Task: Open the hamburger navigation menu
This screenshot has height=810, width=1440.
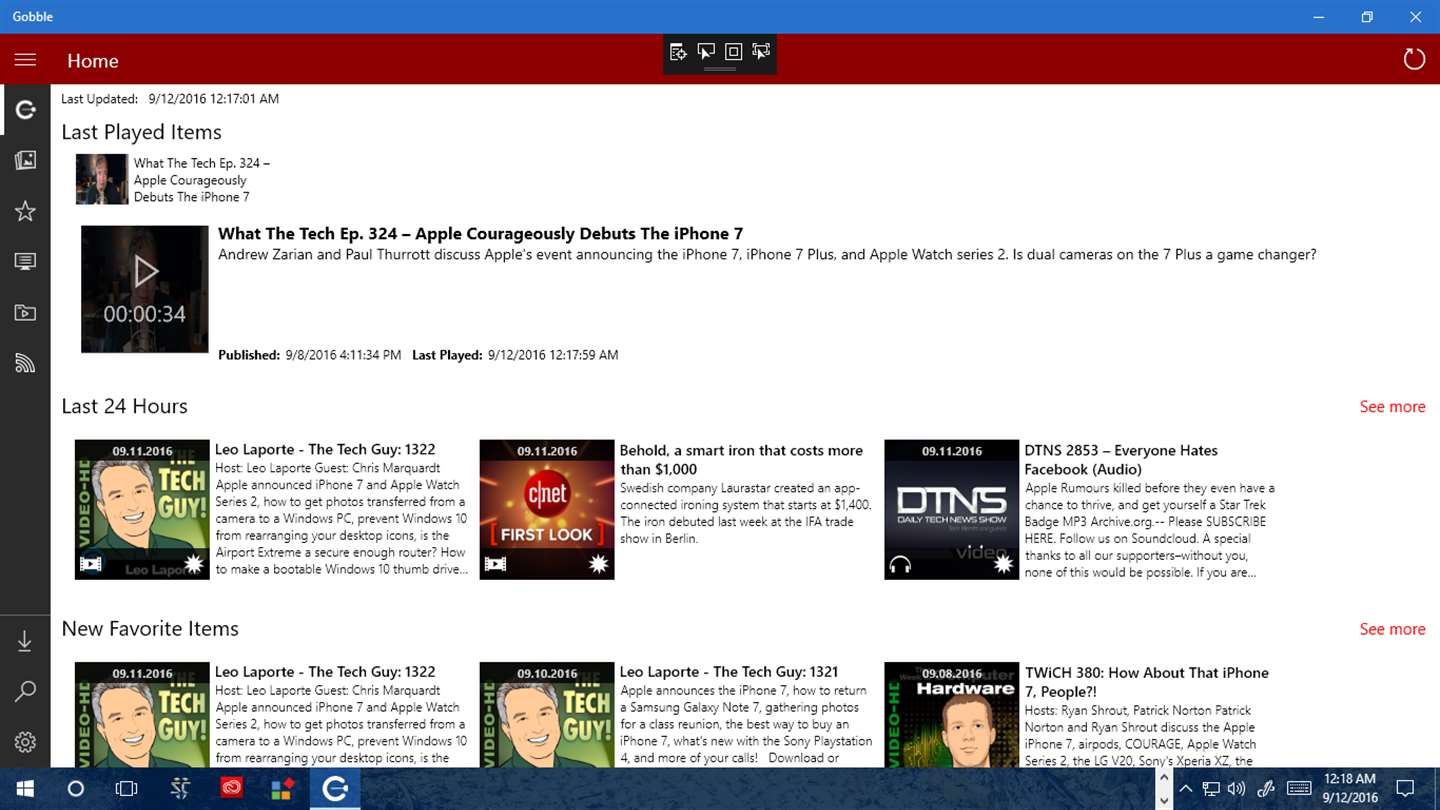Action: (25, 60)
